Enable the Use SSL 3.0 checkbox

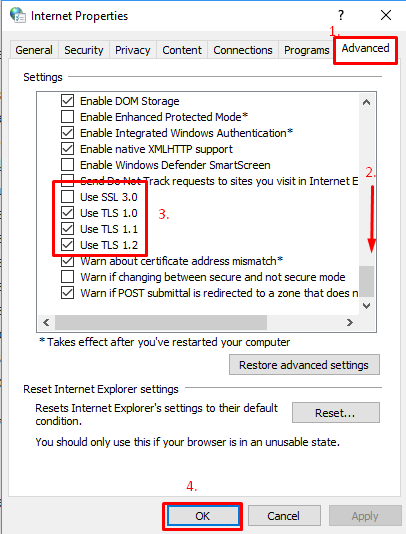coord(67,197)
